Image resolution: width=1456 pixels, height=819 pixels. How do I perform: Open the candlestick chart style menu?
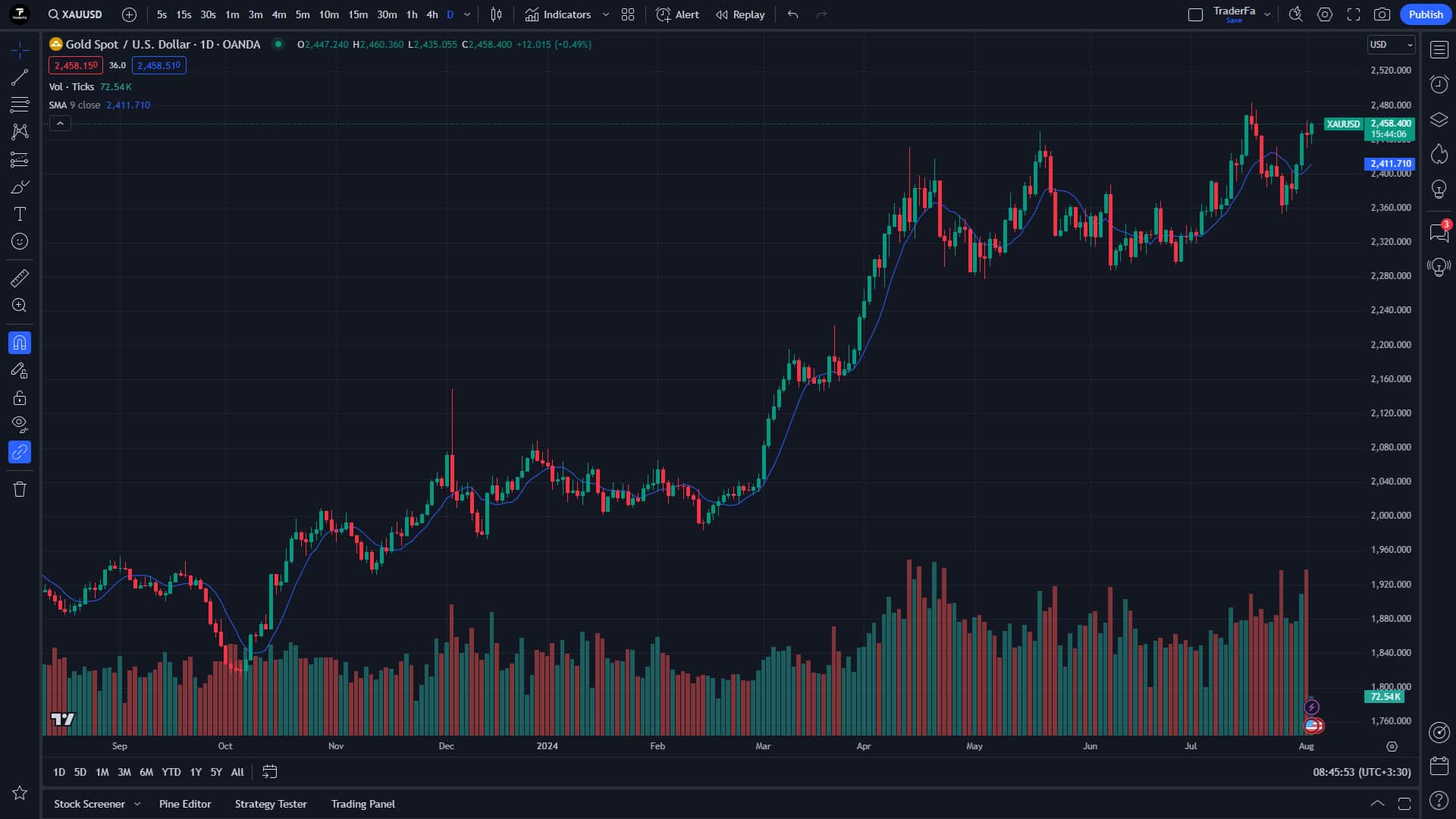497,14
